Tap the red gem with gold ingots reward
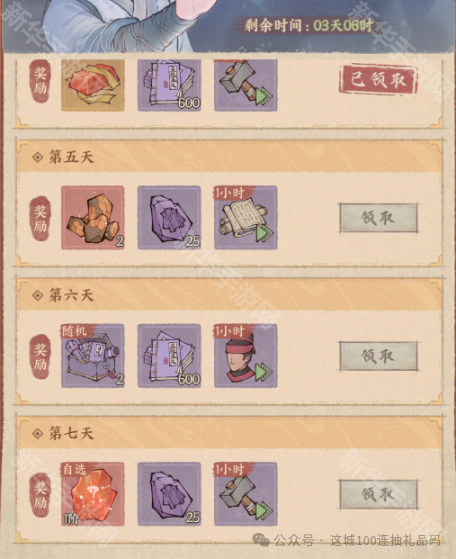 (x=93, y=85)
